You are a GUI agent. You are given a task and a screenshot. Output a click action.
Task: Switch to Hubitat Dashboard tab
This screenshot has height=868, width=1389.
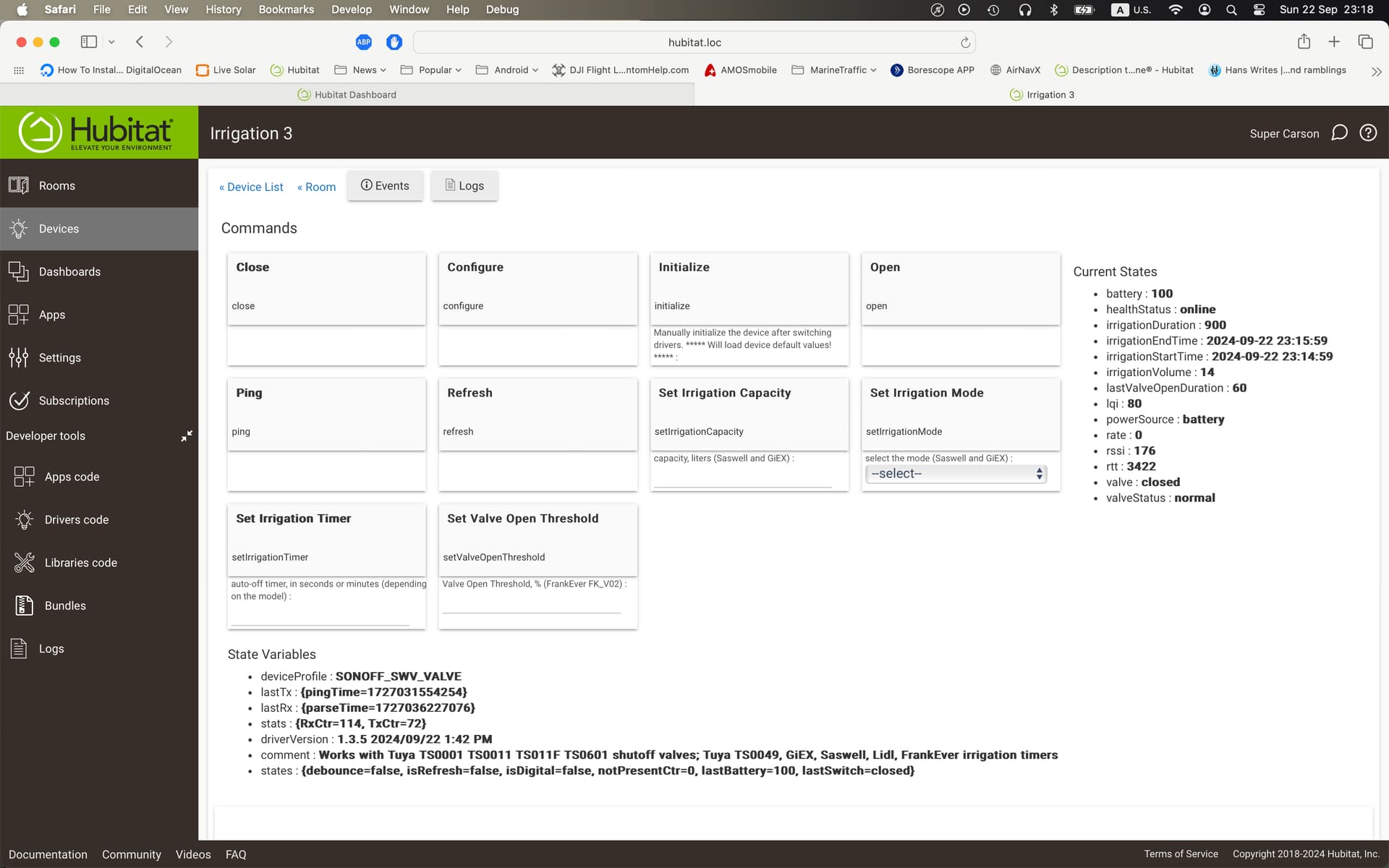(347, 95)
